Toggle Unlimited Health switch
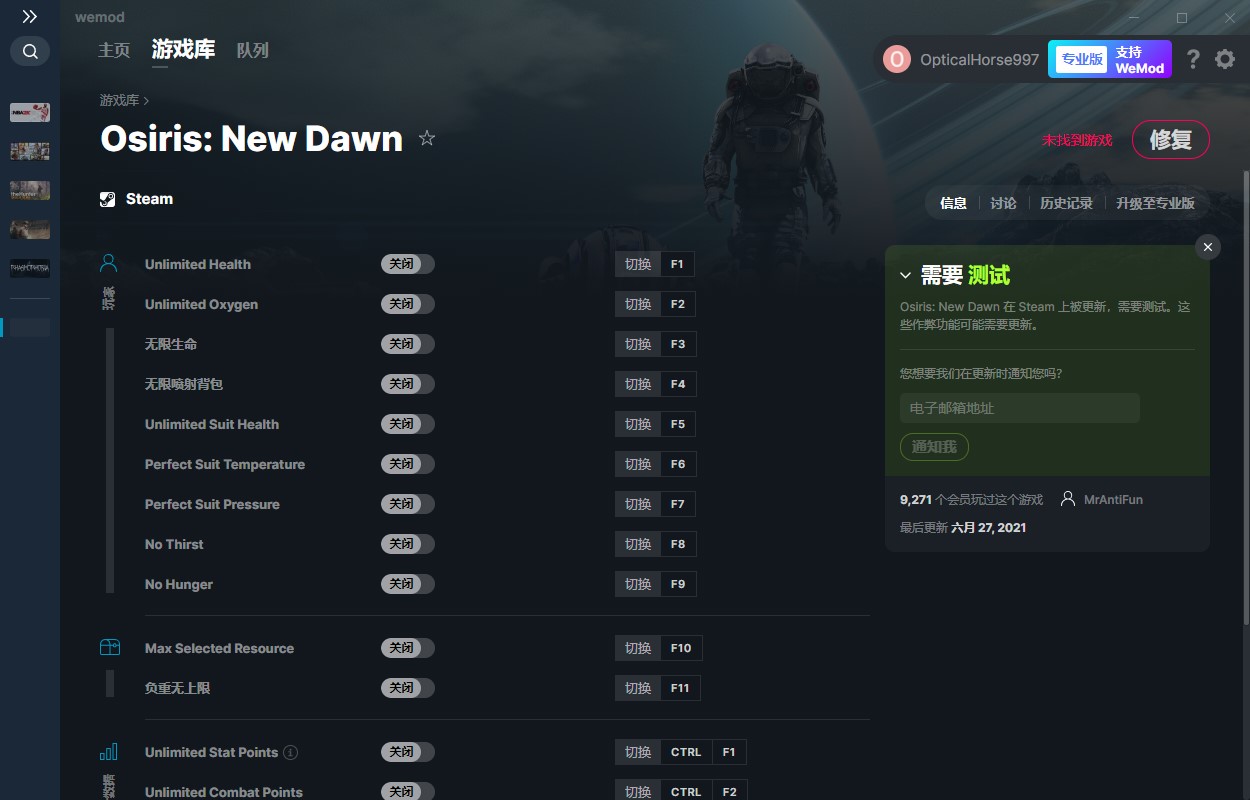 (x=408, y=264)
